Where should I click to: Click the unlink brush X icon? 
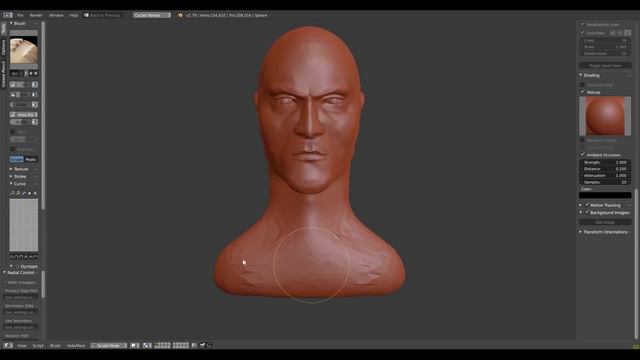tap(36, 73)
